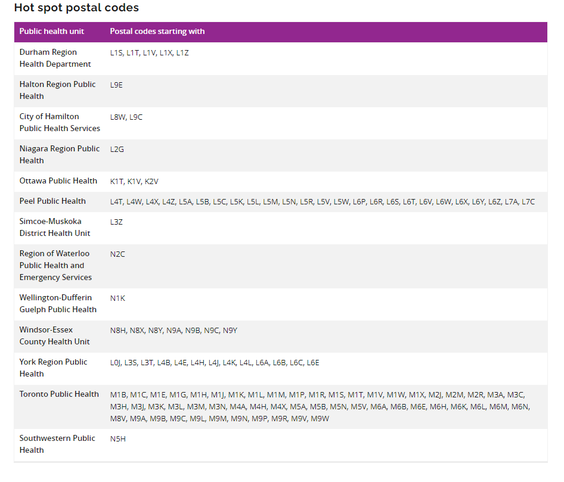Click Windsor-Essex County Health Unit label
This screenshot has height=482, width=564.
[x=54, y=336]
